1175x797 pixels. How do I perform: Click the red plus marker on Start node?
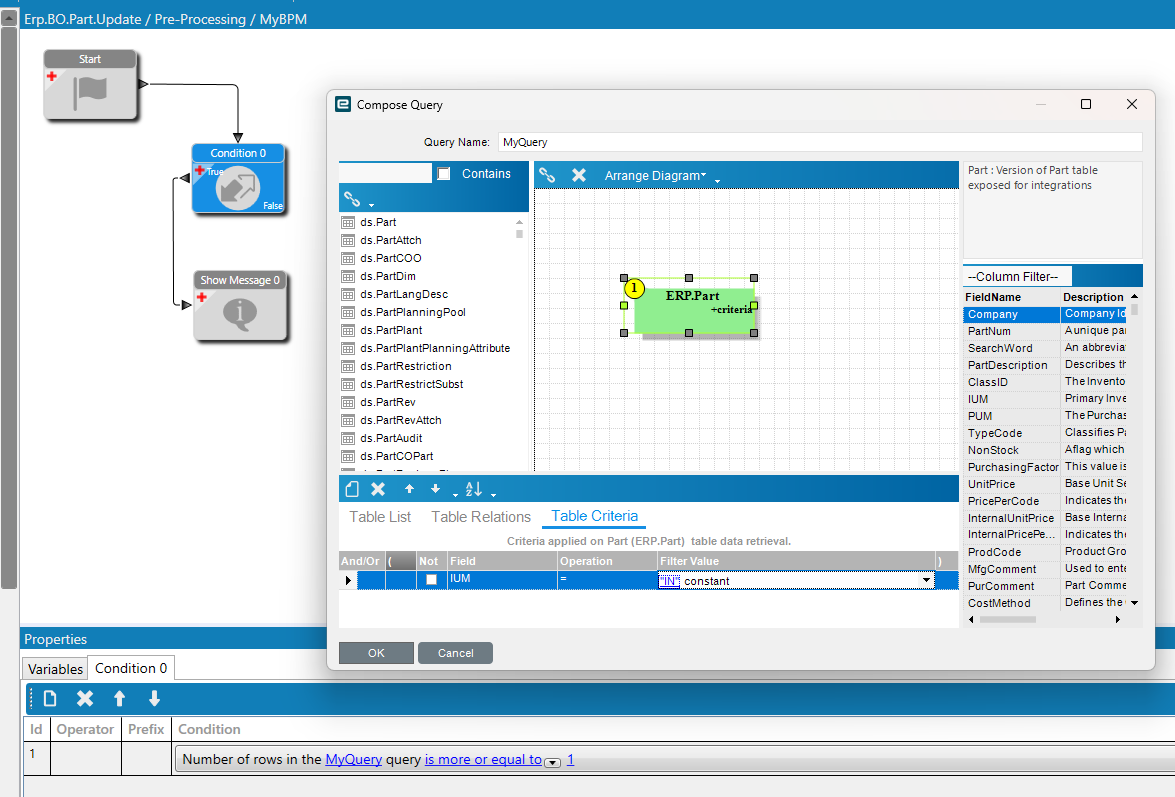pos(52,76)
